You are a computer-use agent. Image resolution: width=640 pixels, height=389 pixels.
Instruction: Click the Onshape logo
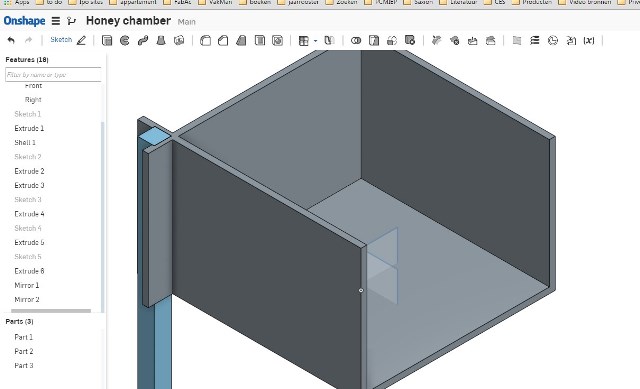point(24,21)
